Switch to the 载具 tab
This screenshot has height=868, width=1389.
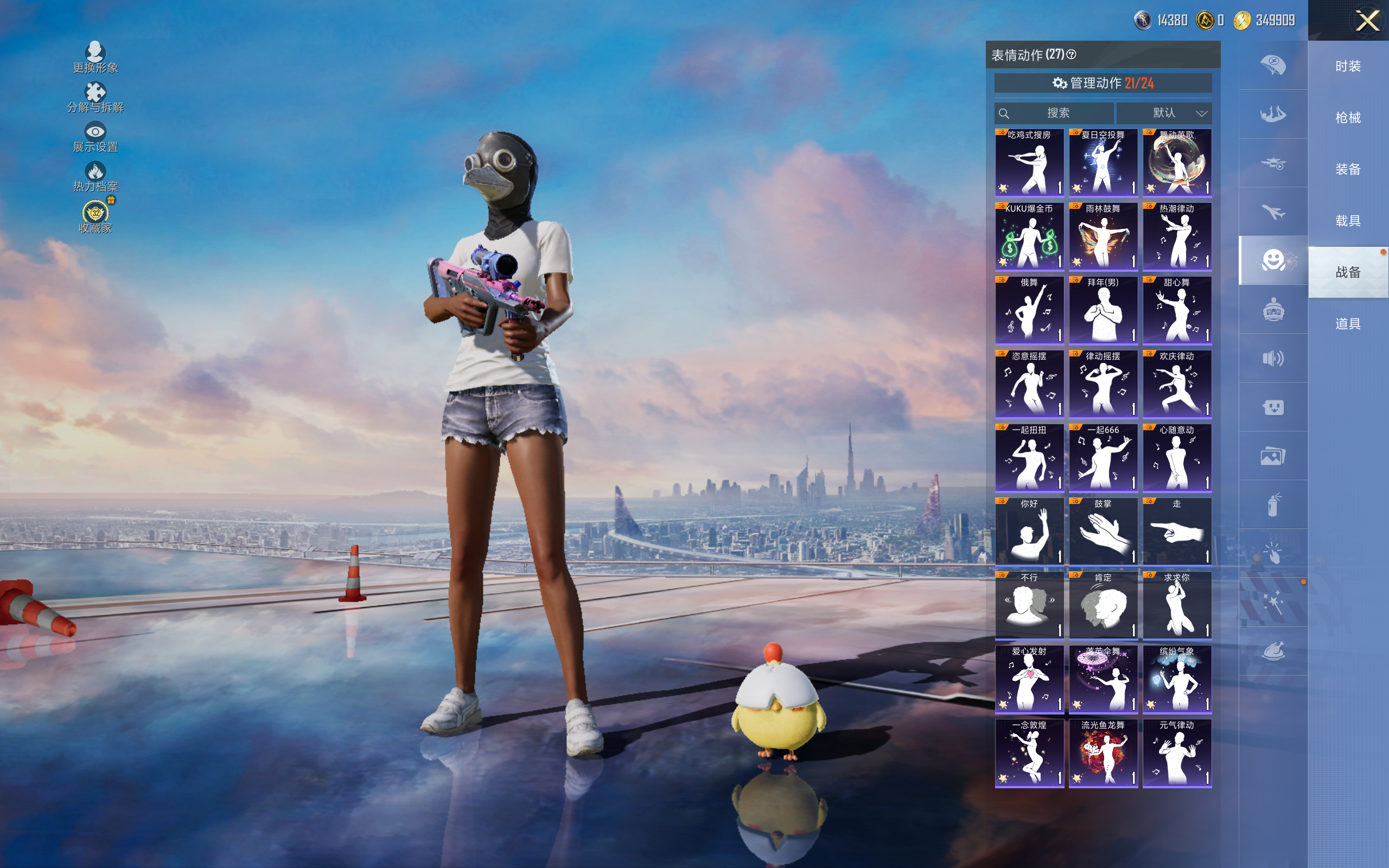[1347, 221]
